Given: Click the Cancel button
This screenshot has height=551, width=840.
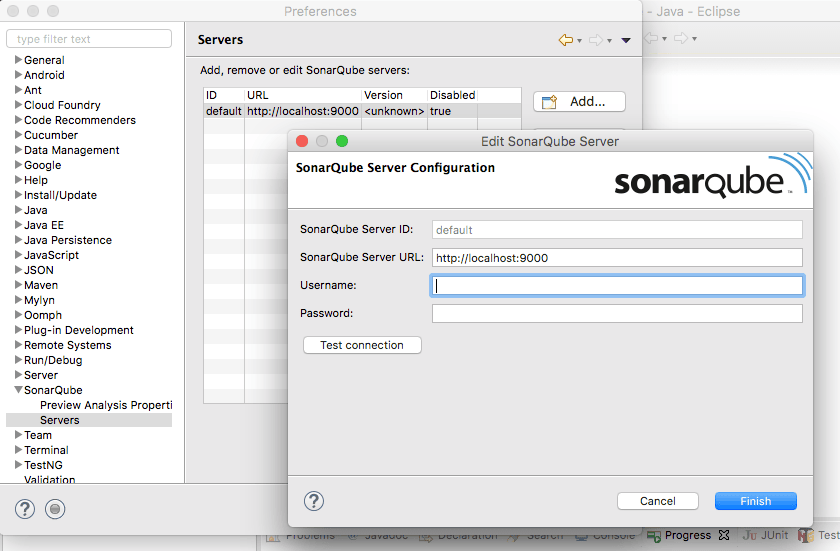Looking at the screenshot, I should [657, 501].
